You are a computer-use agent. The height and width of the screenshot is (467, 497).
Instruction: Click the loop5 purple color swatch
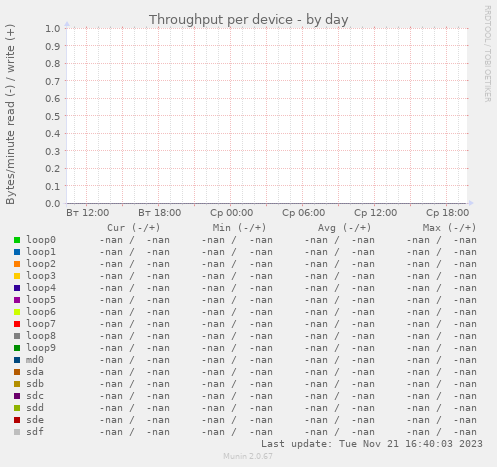tap(17, 300)
